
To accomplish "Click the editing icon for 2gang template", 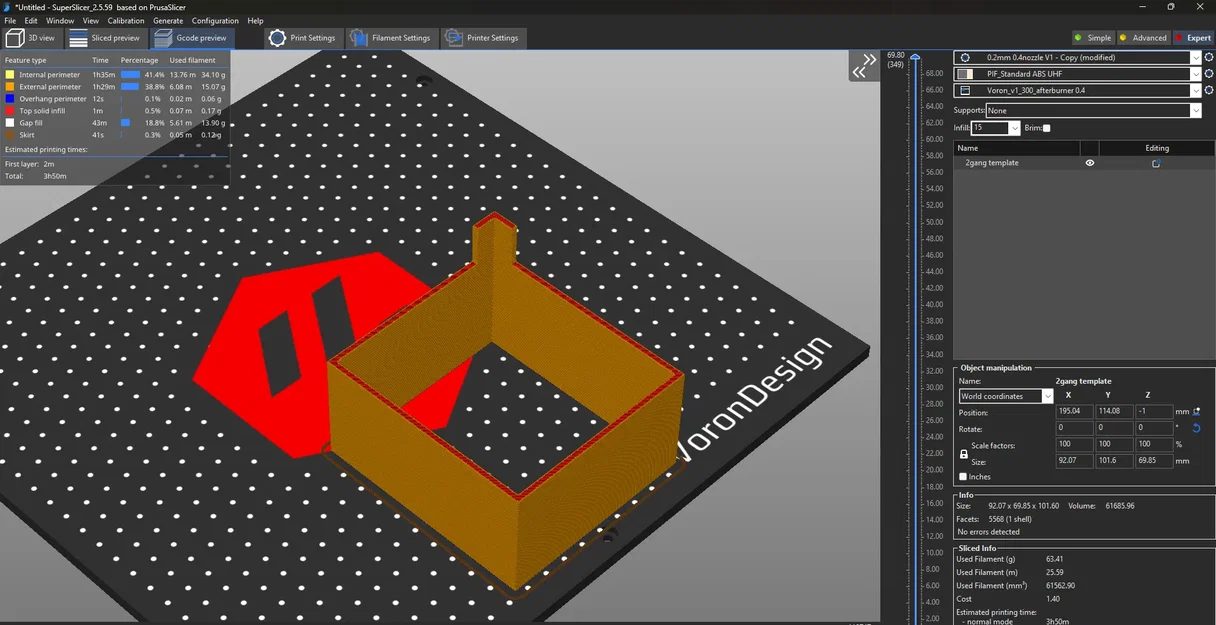I will (1156, 163).
